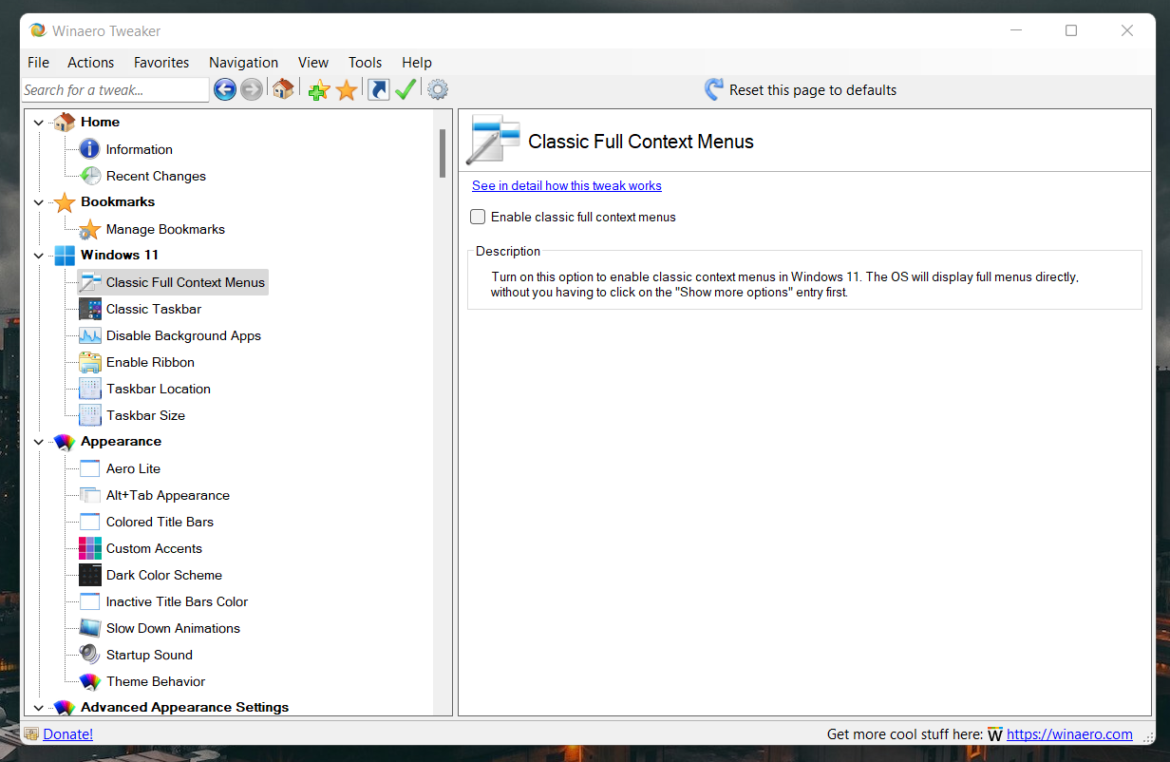Collapse the Appearance category
Viewport: 1170px width, 762px height.
click(38, 441)
